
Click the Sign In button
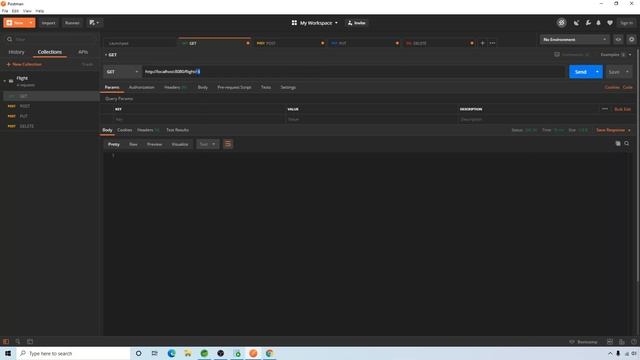click(x=626, y=23)
